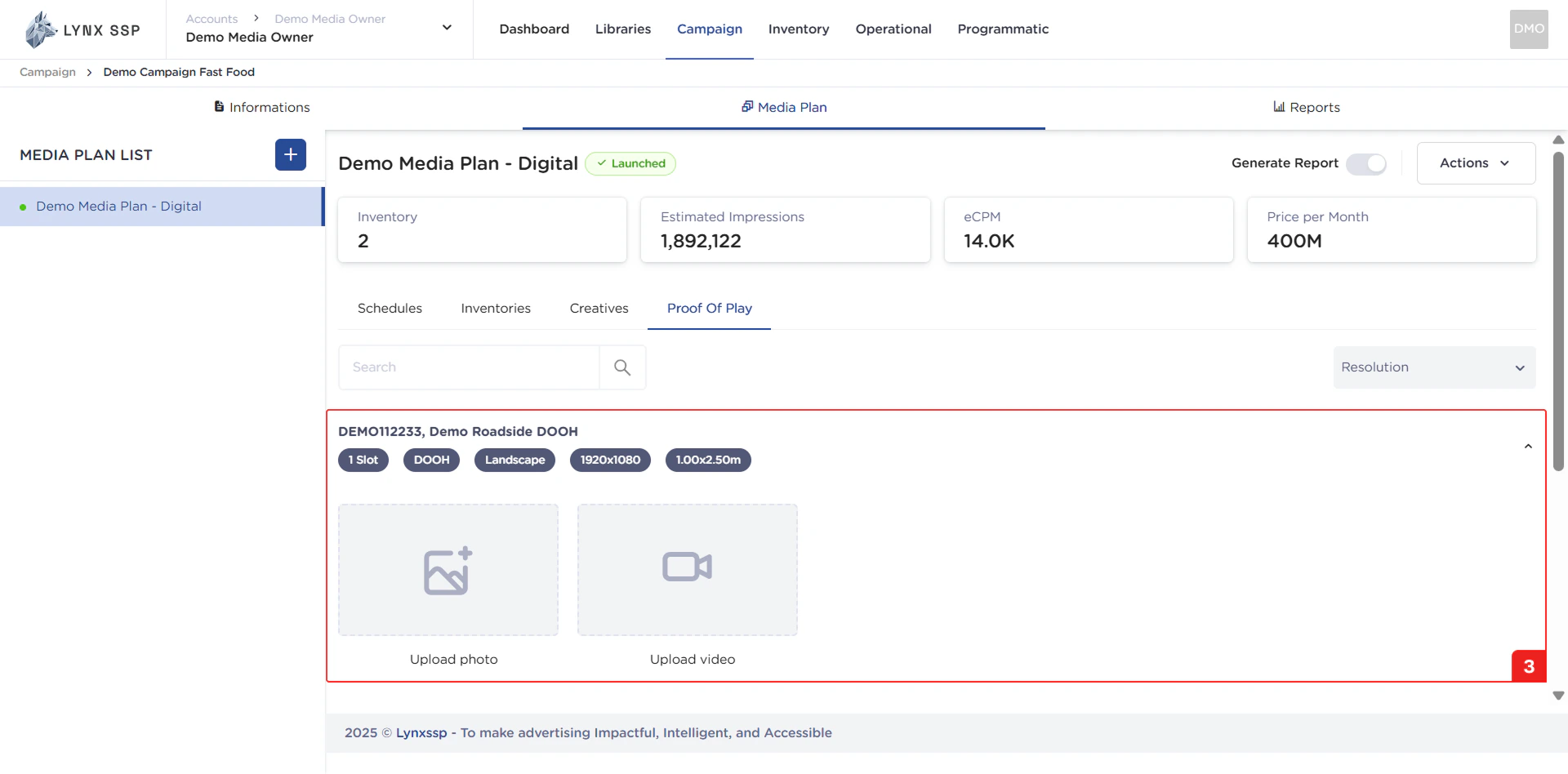Click the 1.00x2.50m tag
The width and height of the screenshot is (1568, 774).
tap(708, 460)
